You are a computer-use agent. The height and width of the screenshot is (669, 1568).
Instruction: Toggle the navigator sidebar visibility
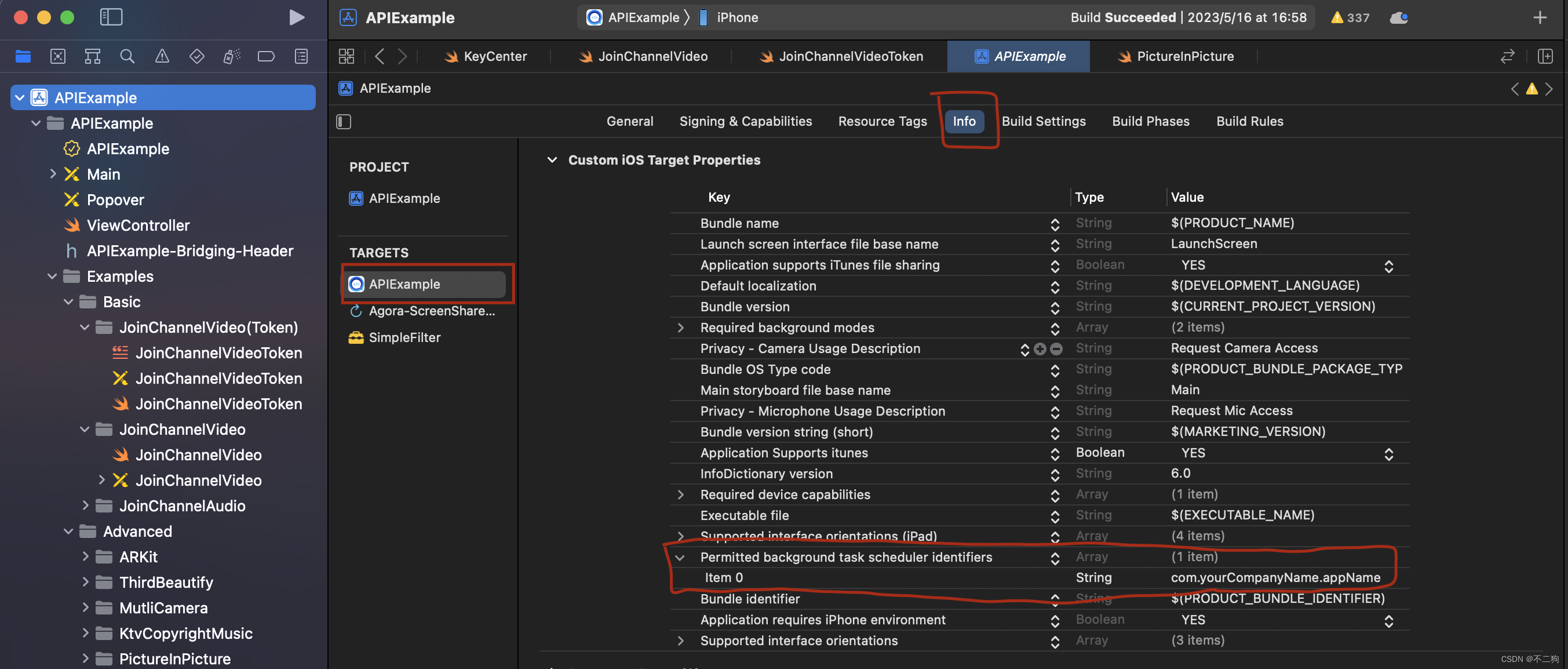[111, 17]
